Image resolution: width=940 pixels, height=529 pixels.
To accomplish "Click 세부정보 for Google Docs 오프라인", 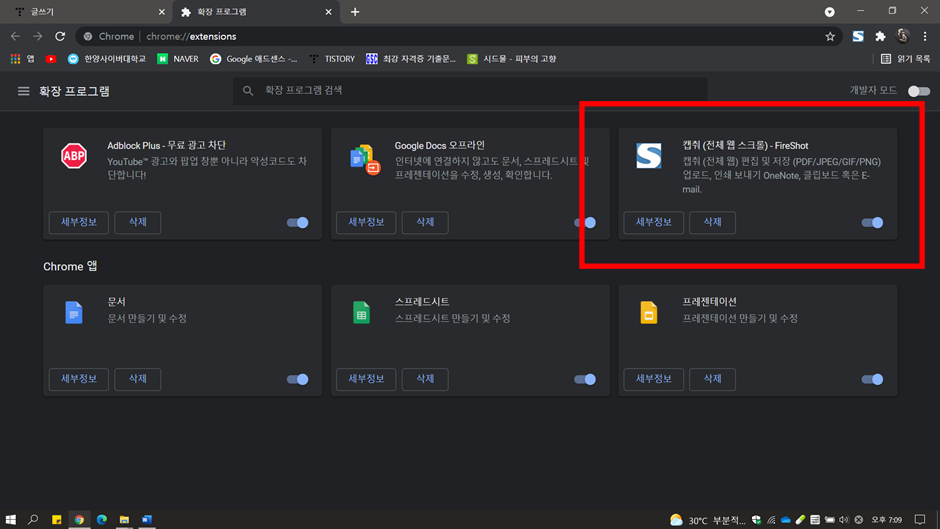I will click(366, 223).
